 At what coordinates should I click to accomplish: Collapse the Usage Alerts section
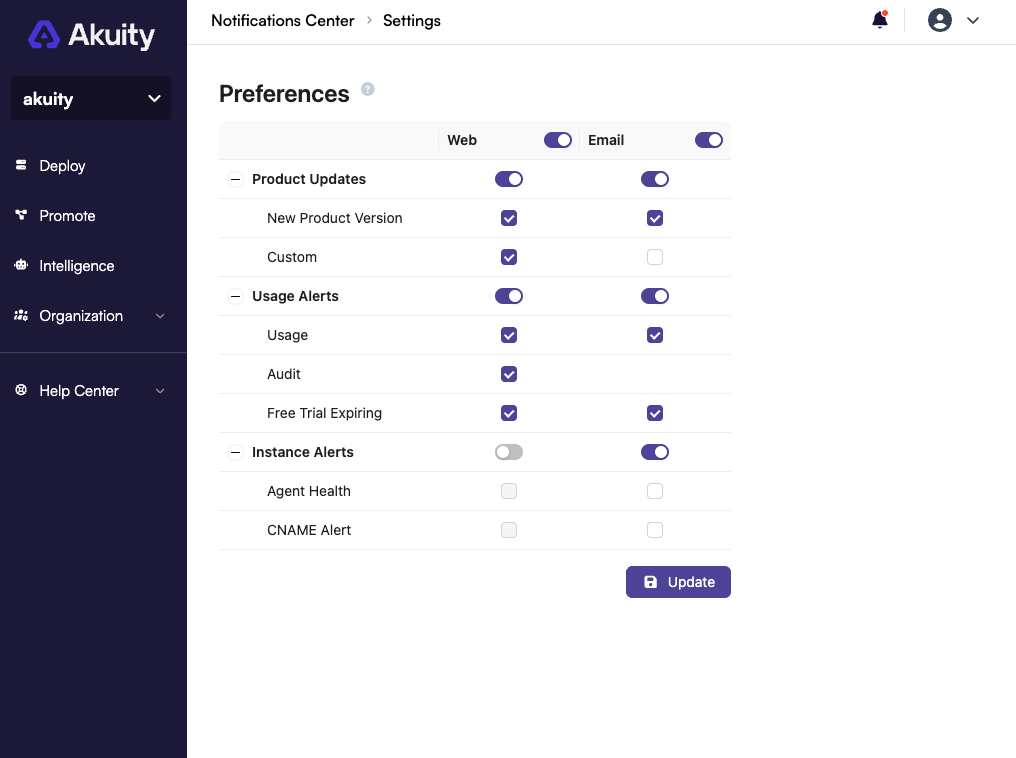236,297
